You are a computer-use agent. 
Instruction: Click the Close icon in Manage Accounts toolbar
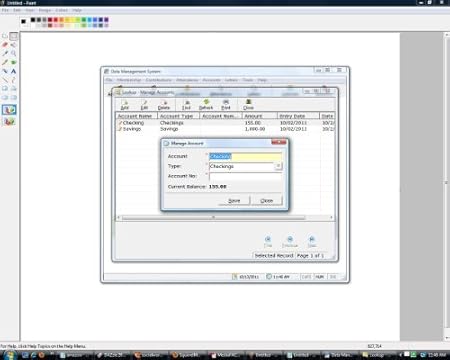(x=248, y=105)
